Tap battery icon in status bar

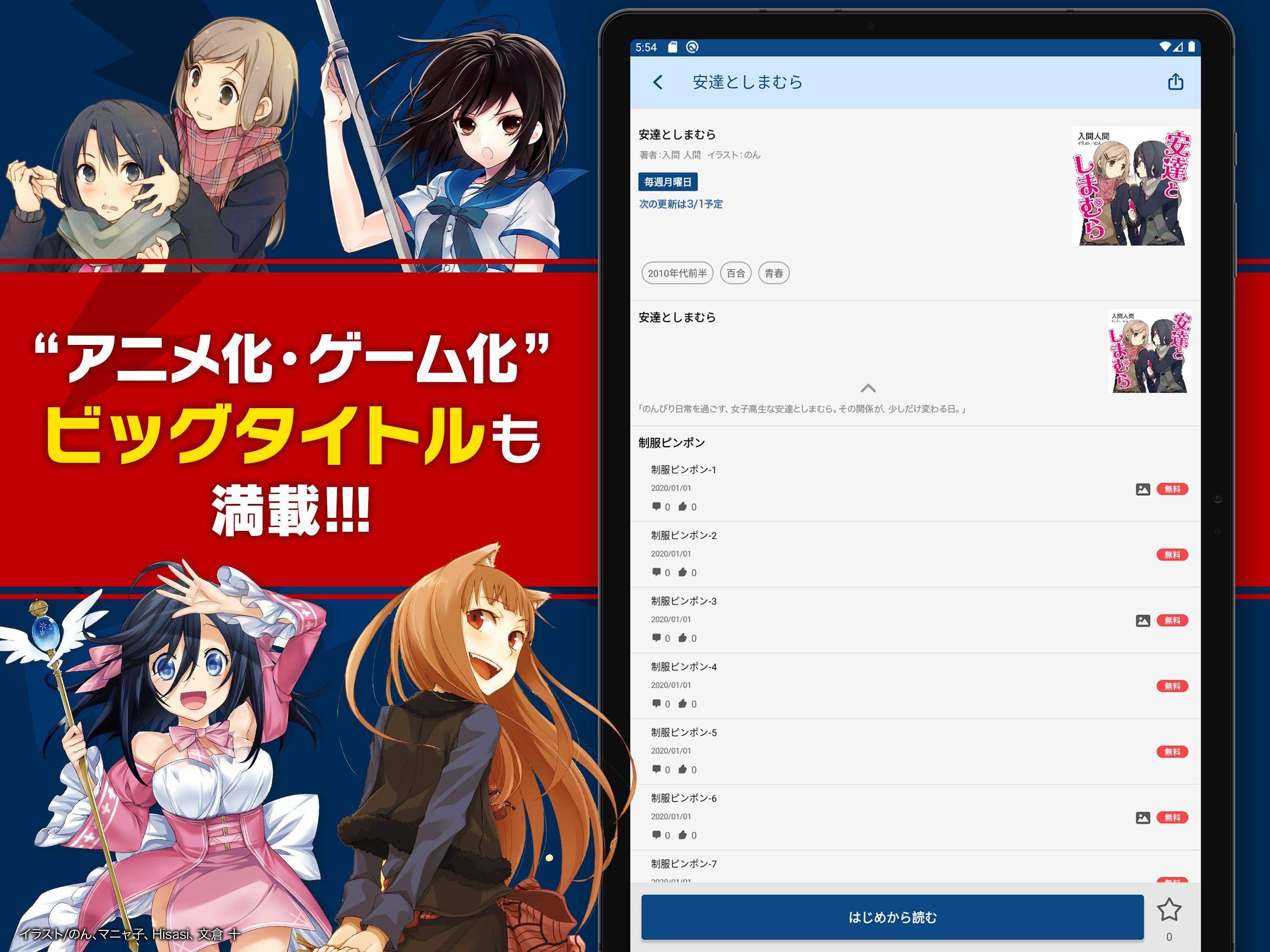click(1191, 47)
